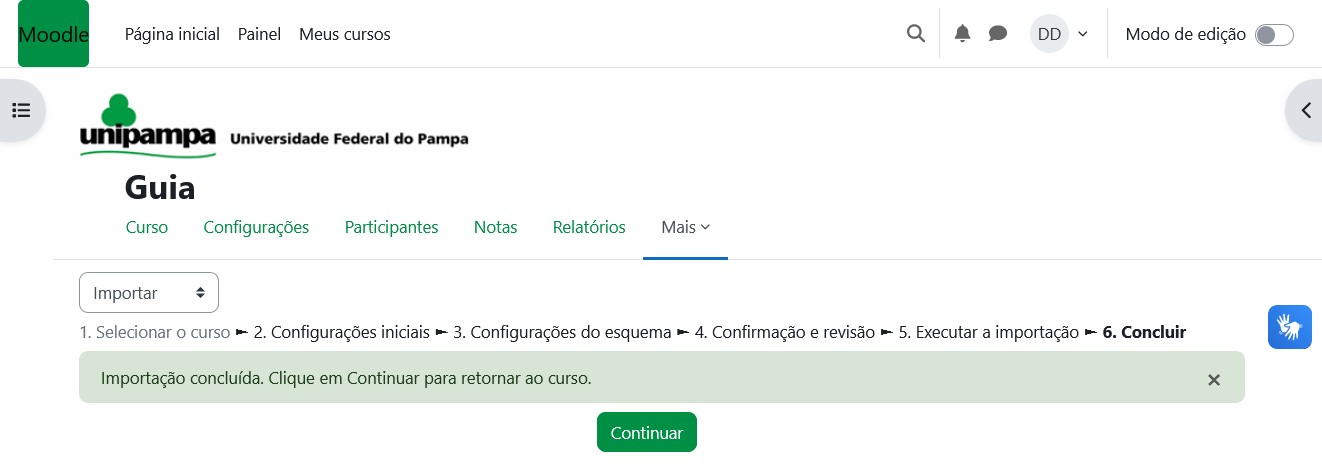The image size is (1322, 465).
Task: Open the Painel navigation link
Action: tap(259, 34)
